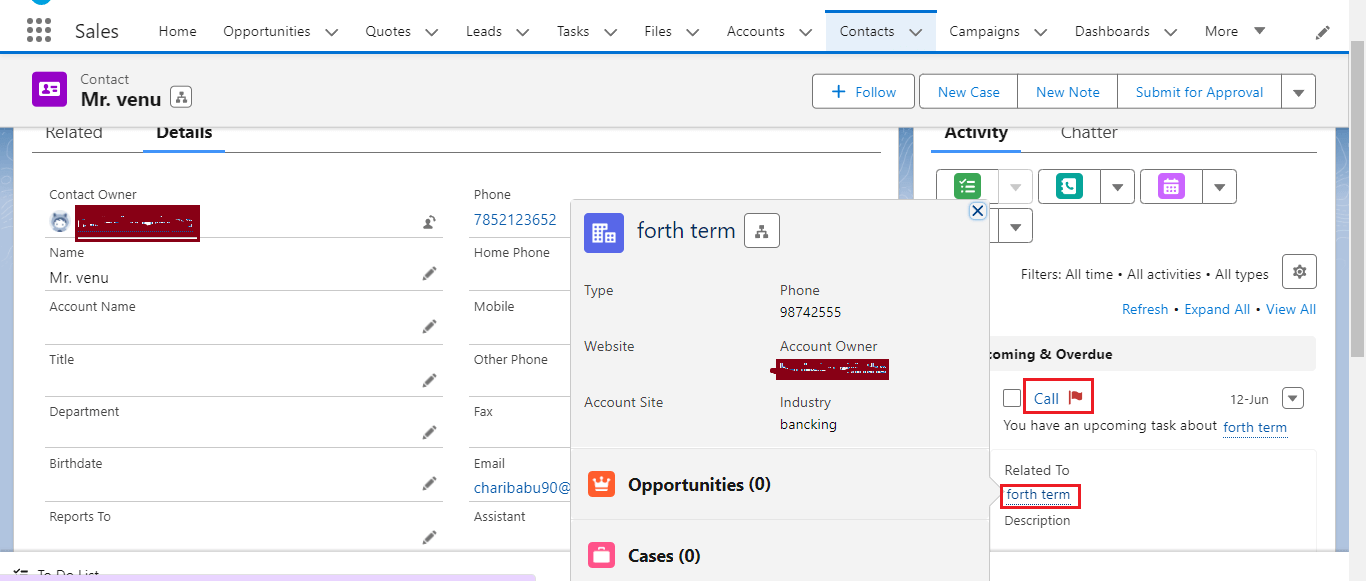Create a new task using the green task icon
The image size is (1366, 581).
click(966, 186)
